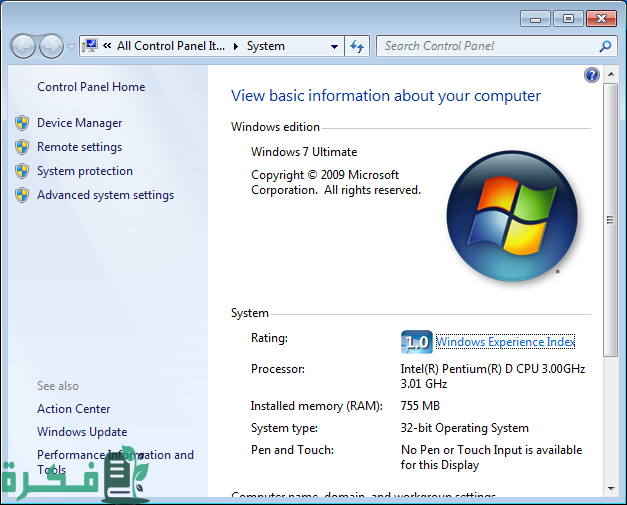Open Remote settings from the sidebar
The image size is (627, 505).
(x=79, y=147)
